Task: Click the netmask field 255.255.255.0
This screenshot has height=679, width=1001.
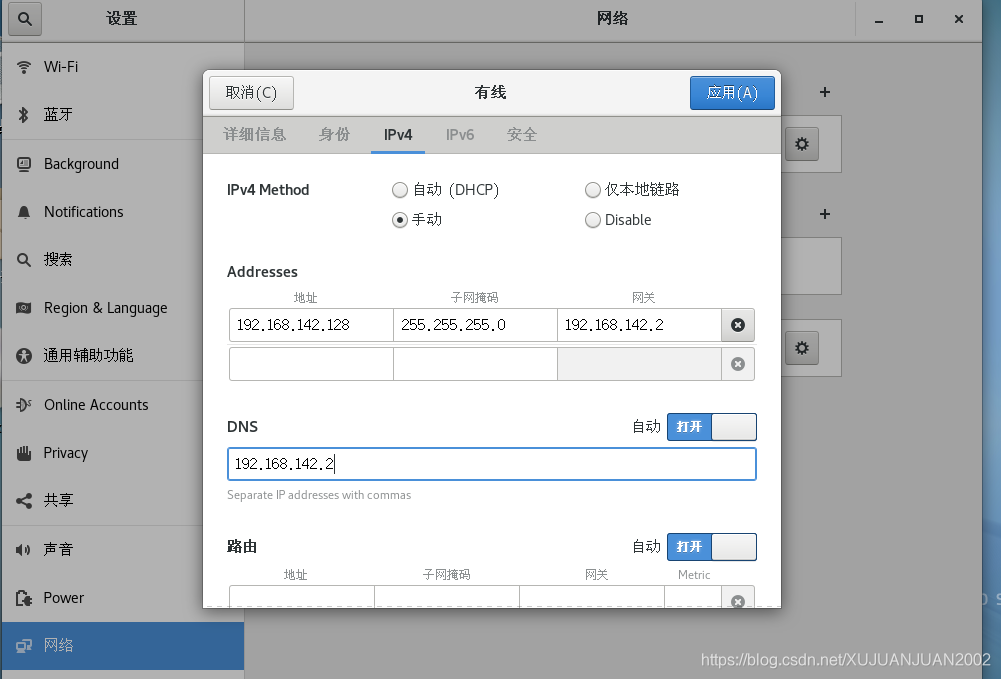Action: (475, 325)
